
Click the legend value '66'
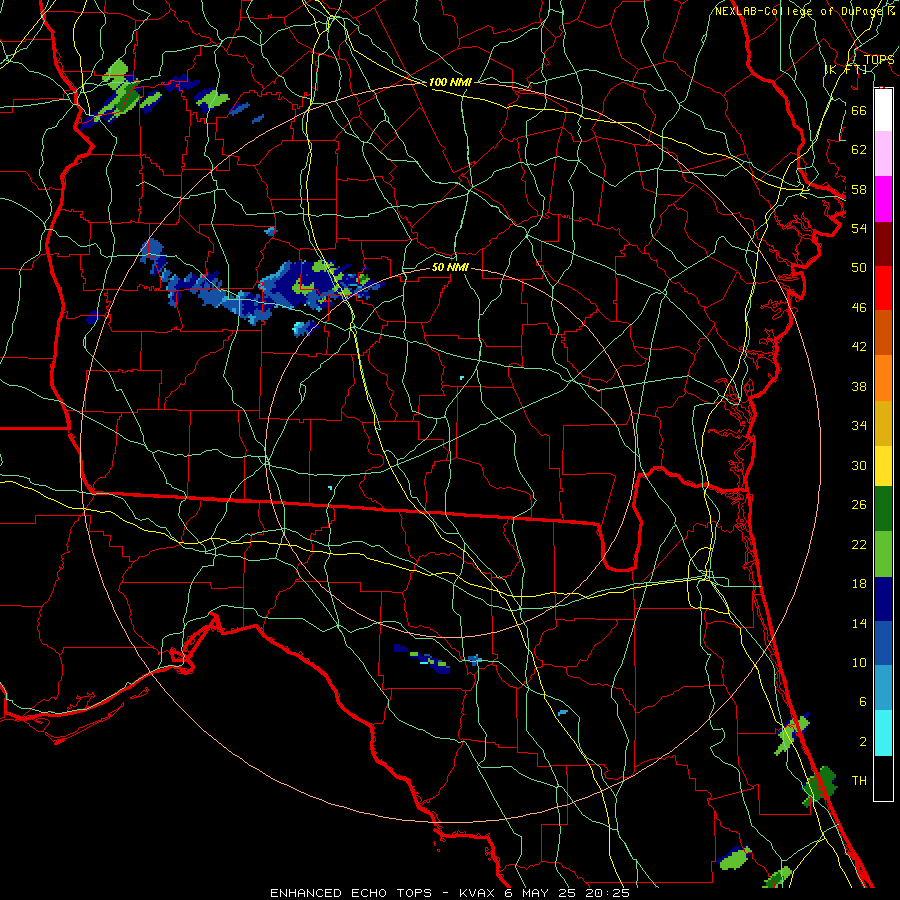tap(859, 110)
